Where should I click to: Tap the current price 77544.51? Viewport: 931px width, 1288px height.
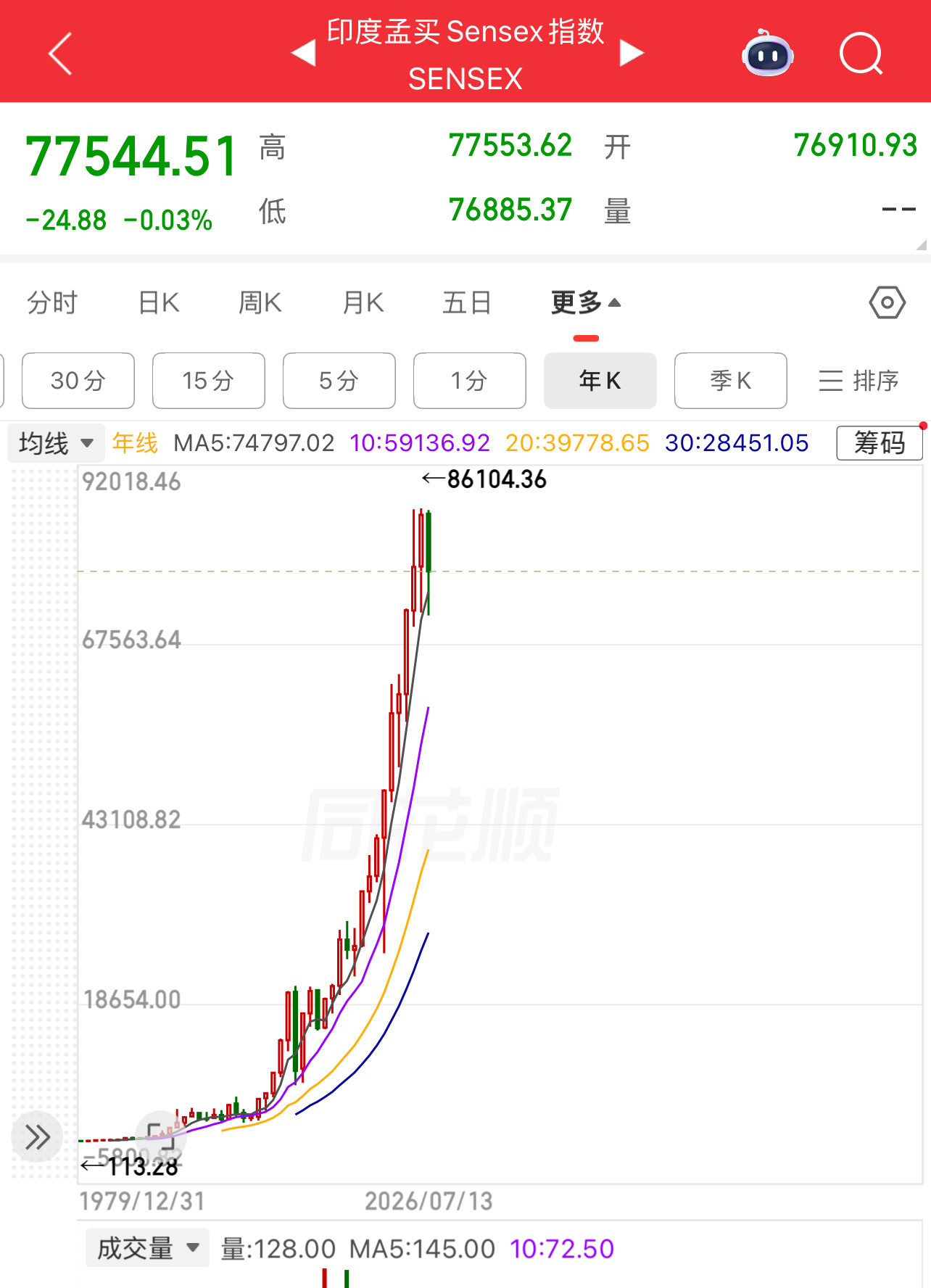click(x=131, y=156)
